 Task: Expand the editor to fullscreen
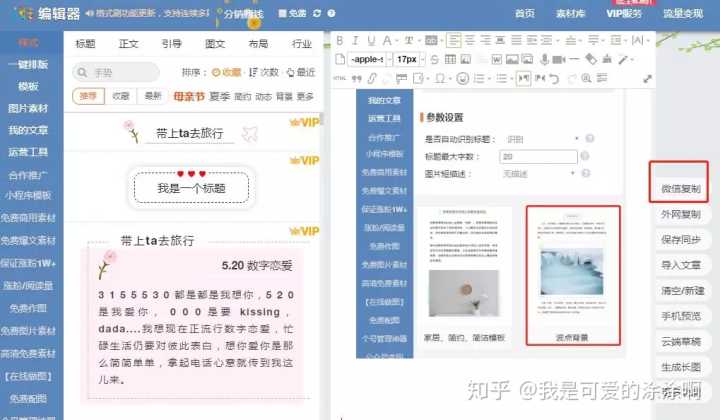647,78
